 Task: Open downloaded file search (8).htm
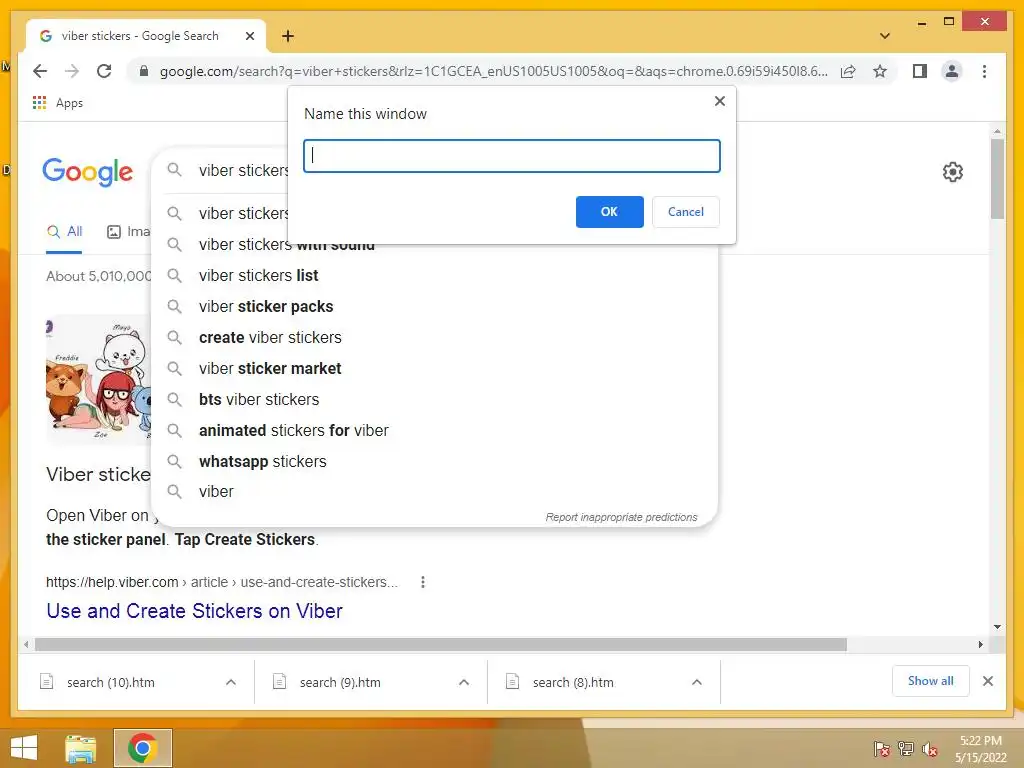tap(573, 682)
